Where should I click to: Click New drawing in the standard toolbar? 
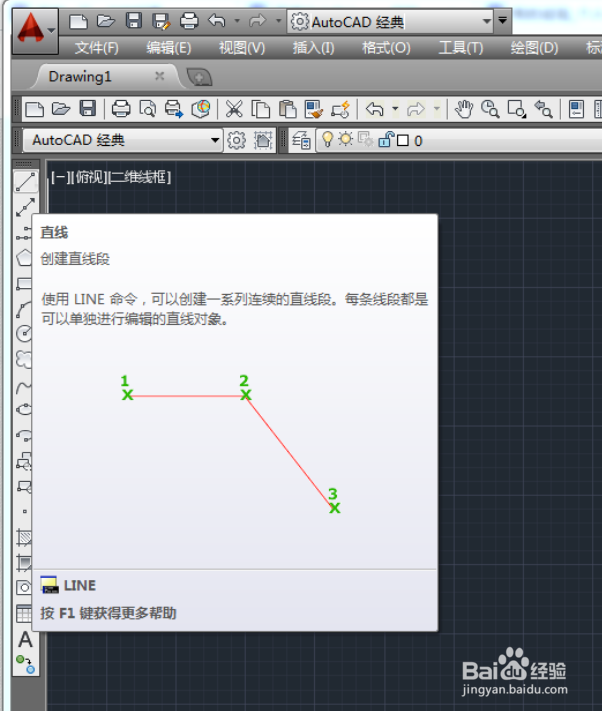tap(34, 109)
